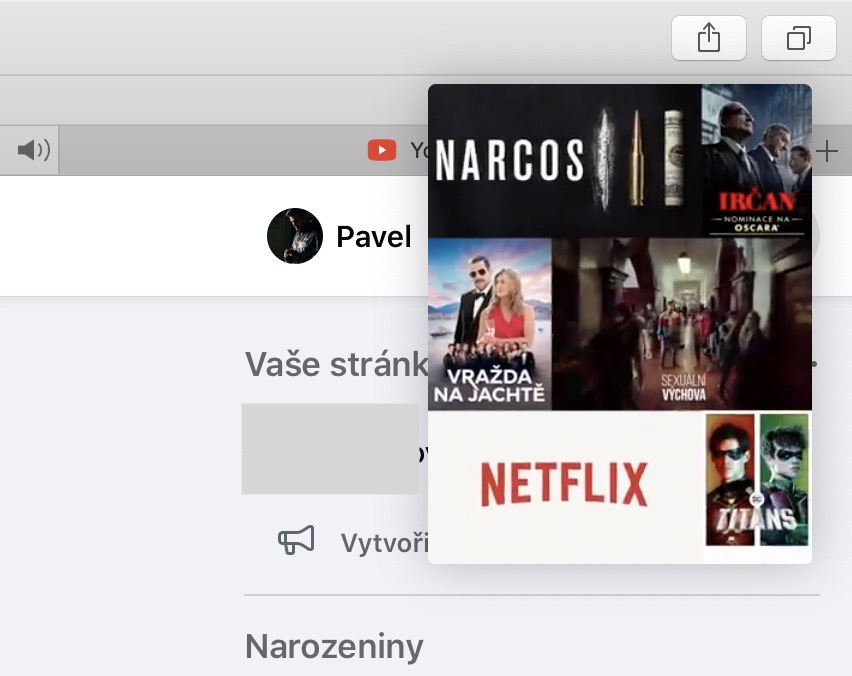Show all tabs overview button
This screenshot has height=676, width=852.
(x=799, y=38)
